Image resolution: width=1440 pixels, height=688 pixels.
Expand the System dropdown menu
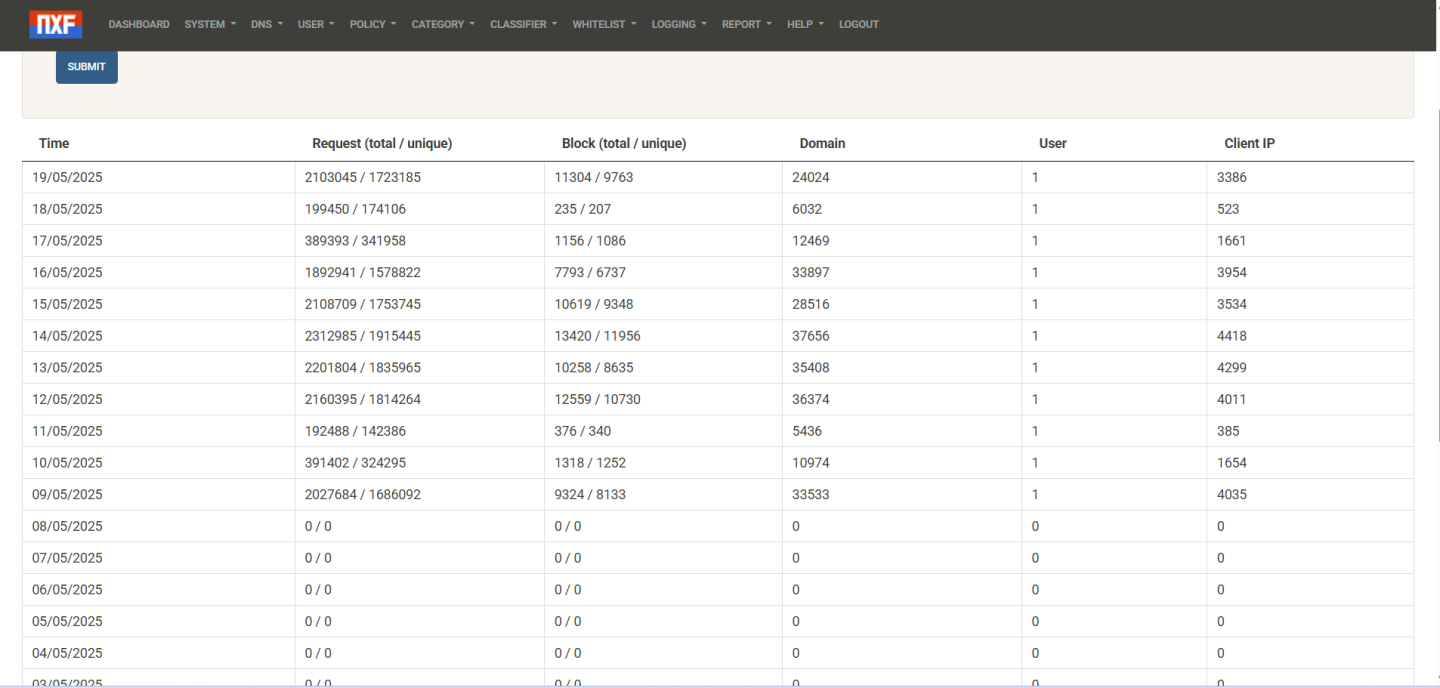point(209,24)
